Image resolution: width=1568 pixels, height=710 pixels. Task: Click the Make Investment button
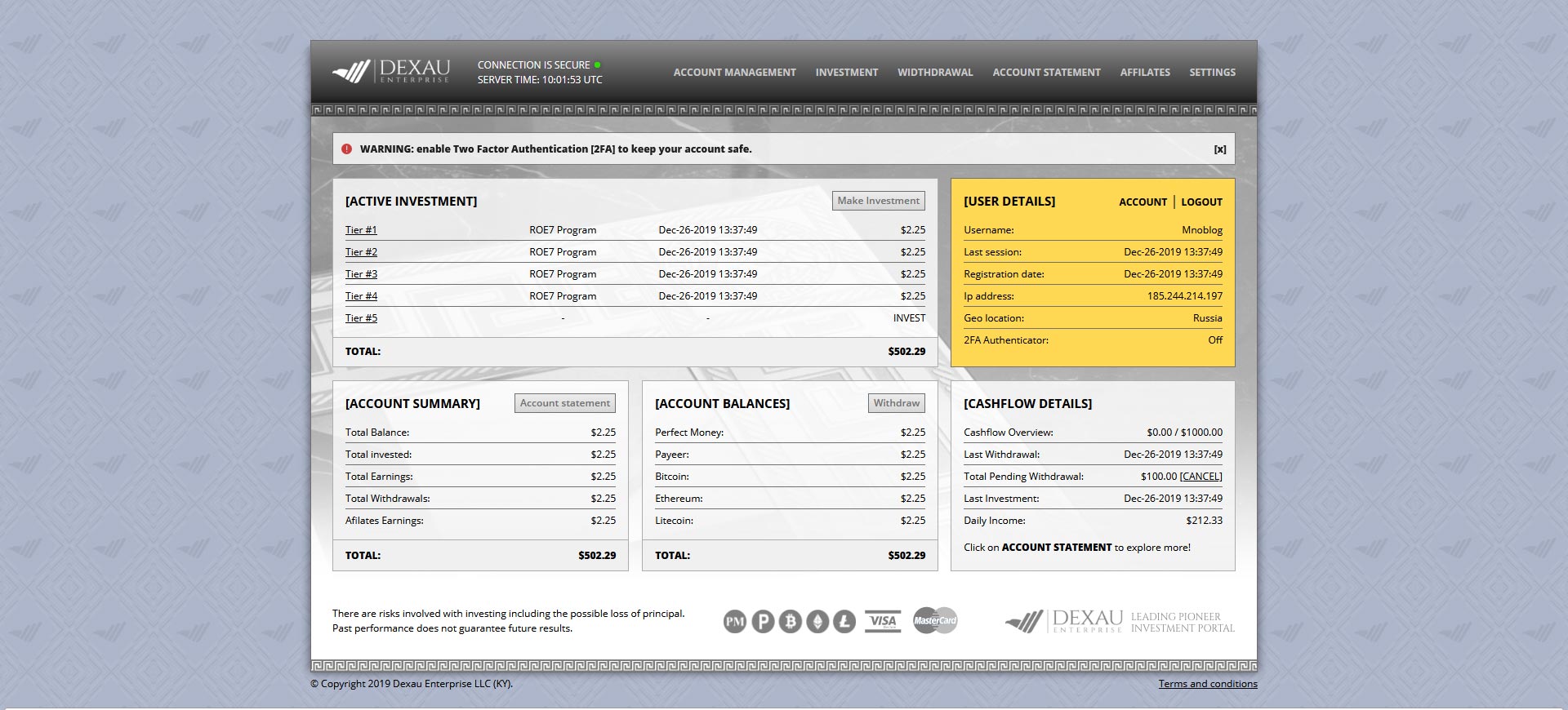click(x=879, y=201)
